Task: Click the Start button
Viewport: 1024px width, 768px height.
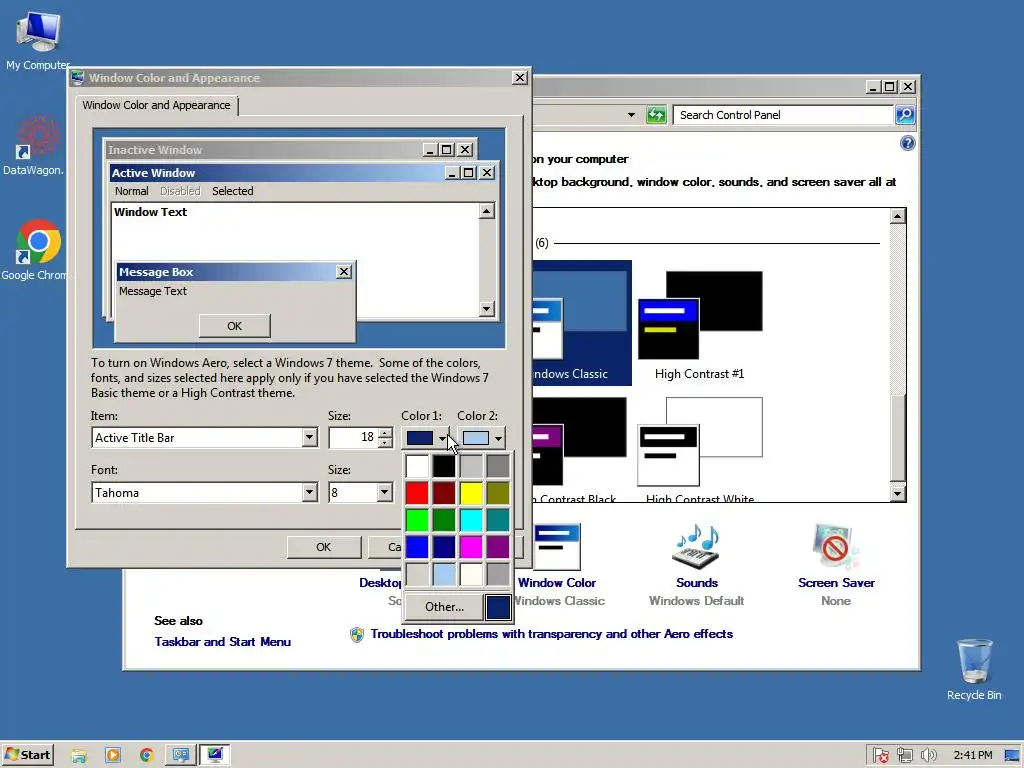Action: [x=27, y=754]
